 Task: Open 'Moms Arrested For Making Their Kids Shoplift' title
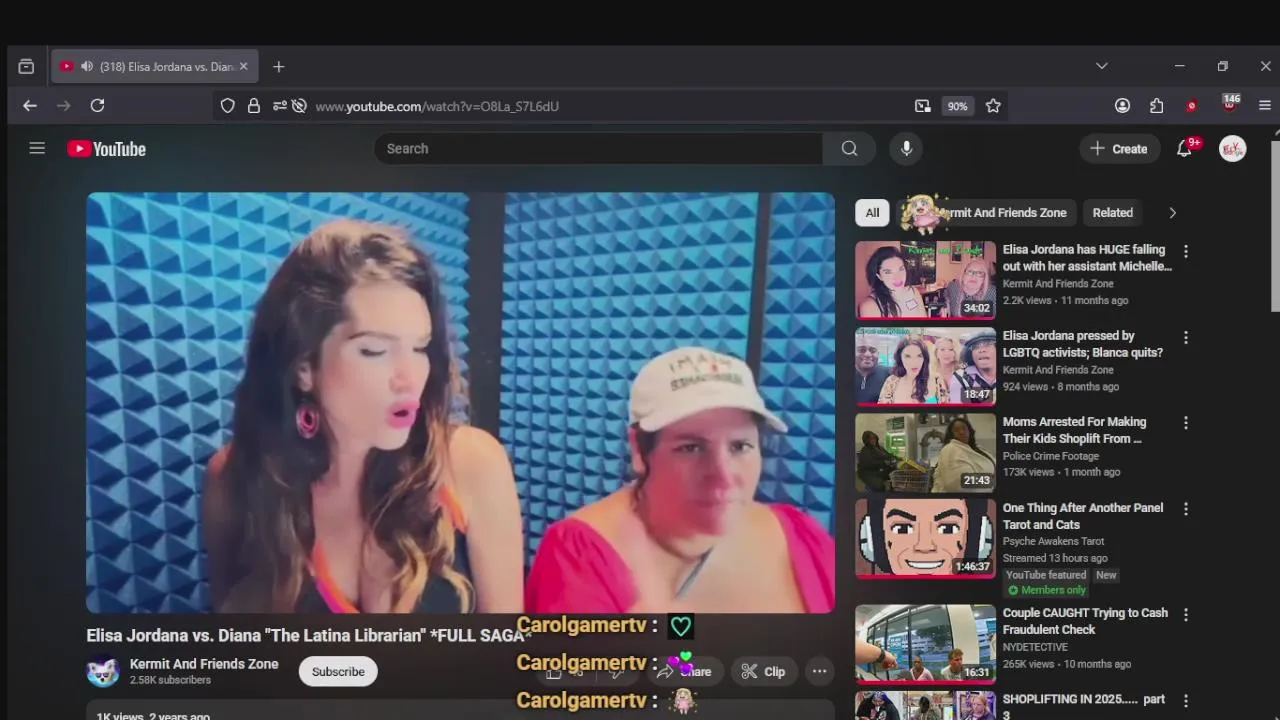coord(1075,430)
